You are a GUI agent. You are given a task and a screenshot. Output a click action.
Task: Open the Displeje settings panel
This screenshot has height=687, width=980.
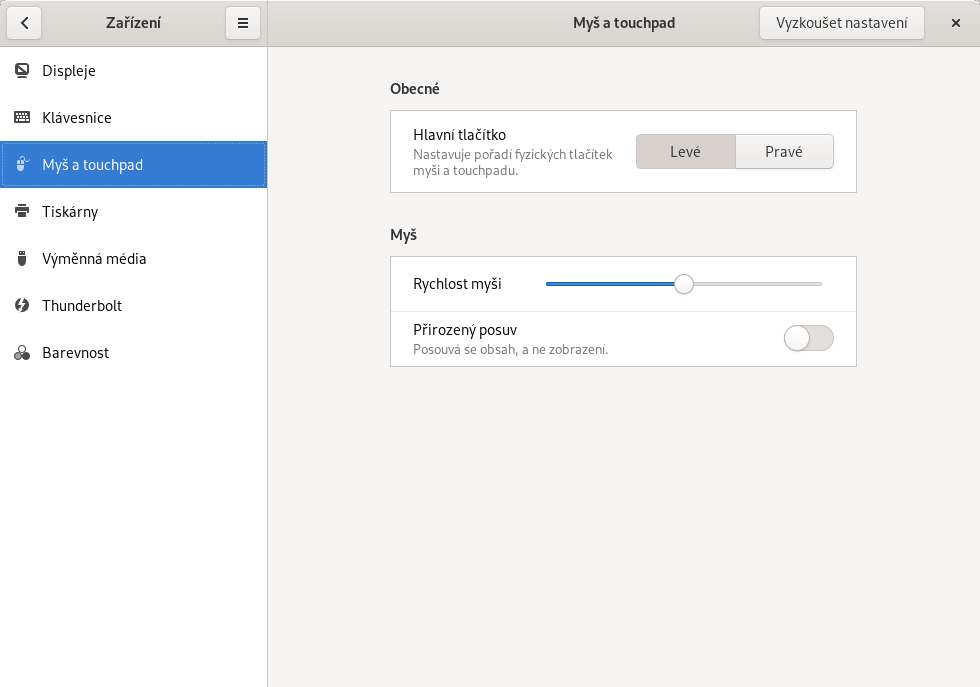(69, 71)
